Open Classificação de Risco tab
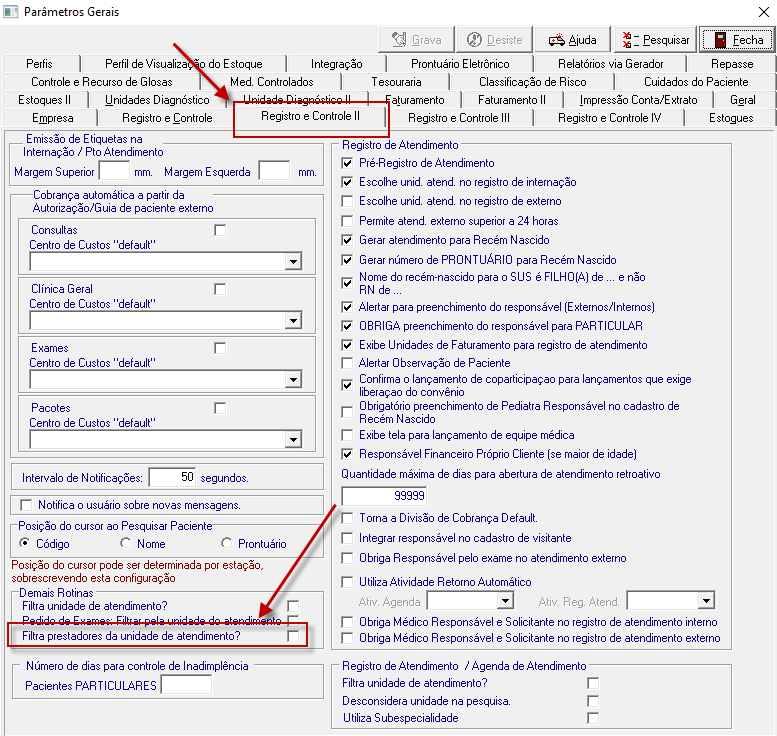The image size is (777, 736). pos(532,82)
